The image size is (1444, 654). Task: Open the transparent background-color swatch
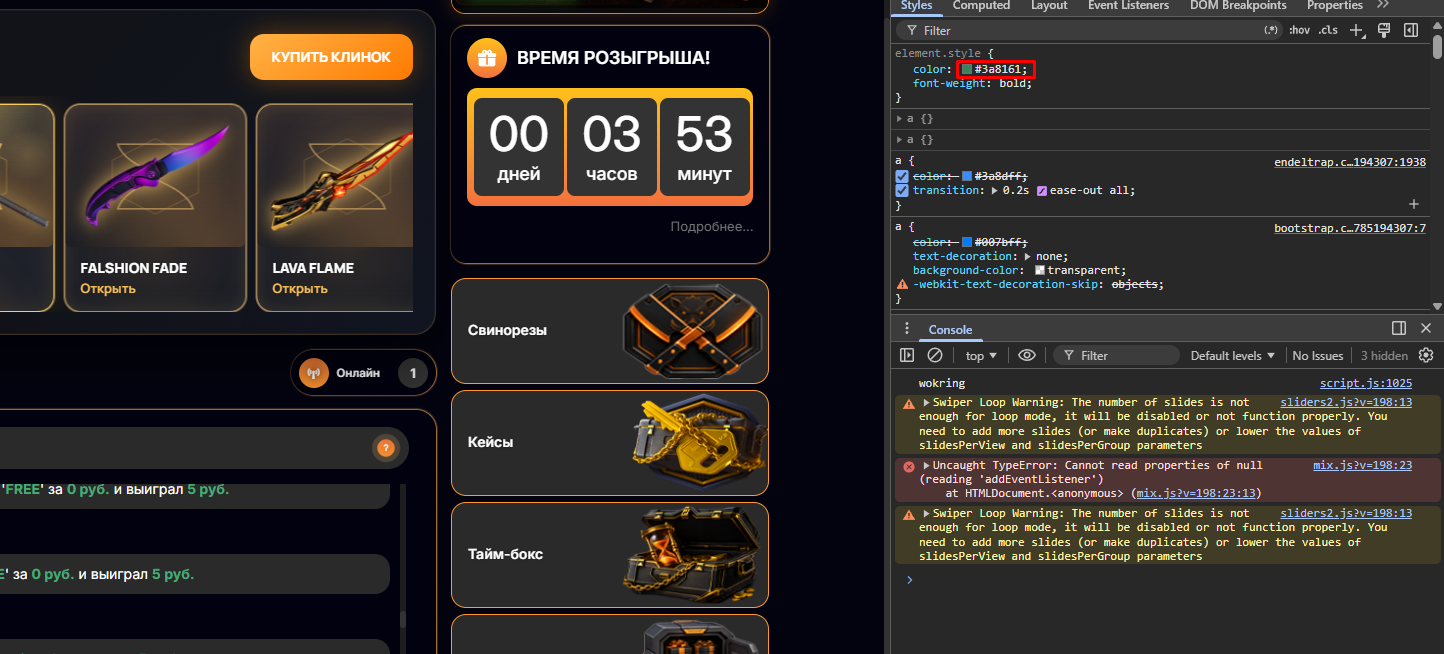pos(1040,270)
